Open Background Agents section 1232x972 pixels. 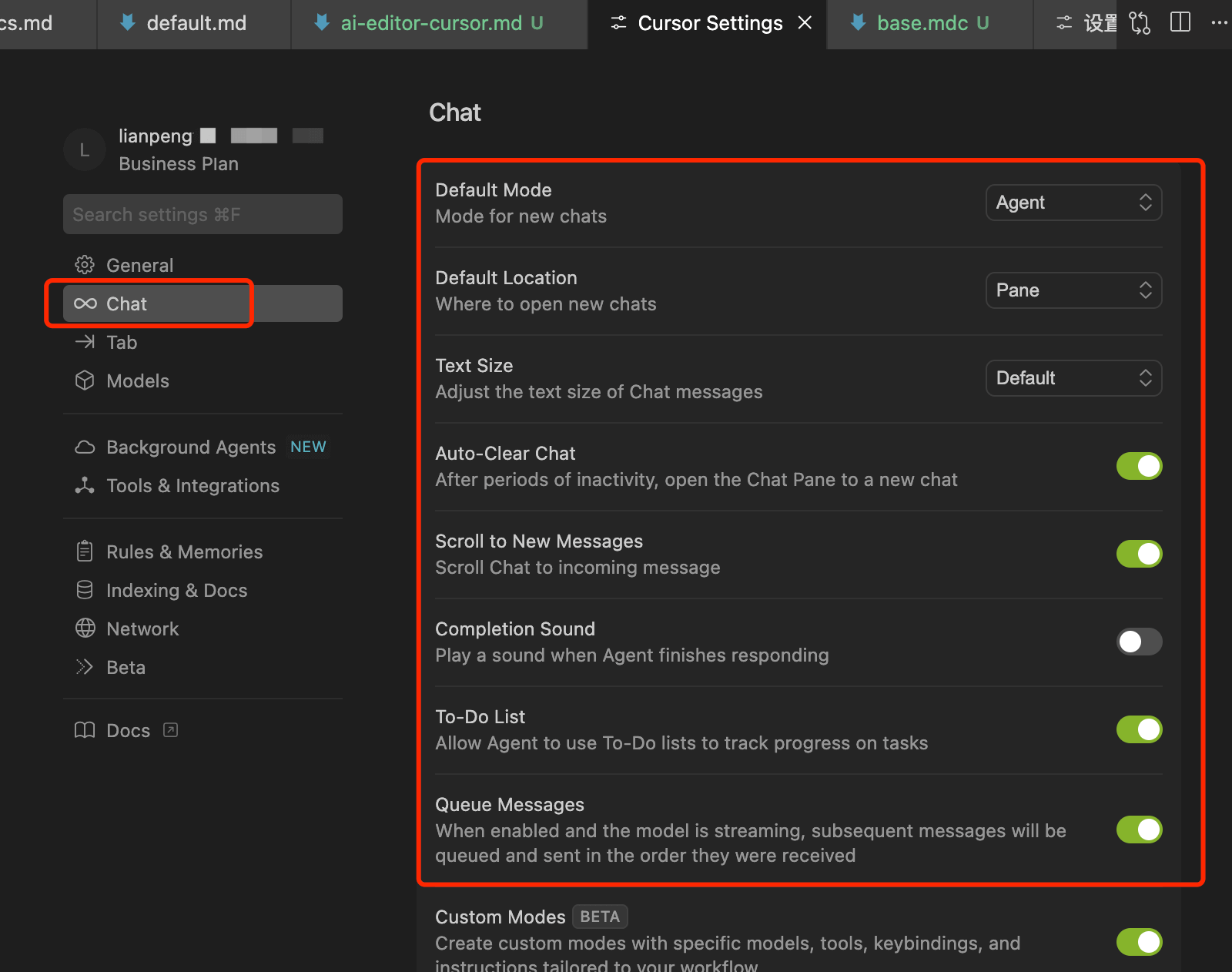tap(203, 447)
